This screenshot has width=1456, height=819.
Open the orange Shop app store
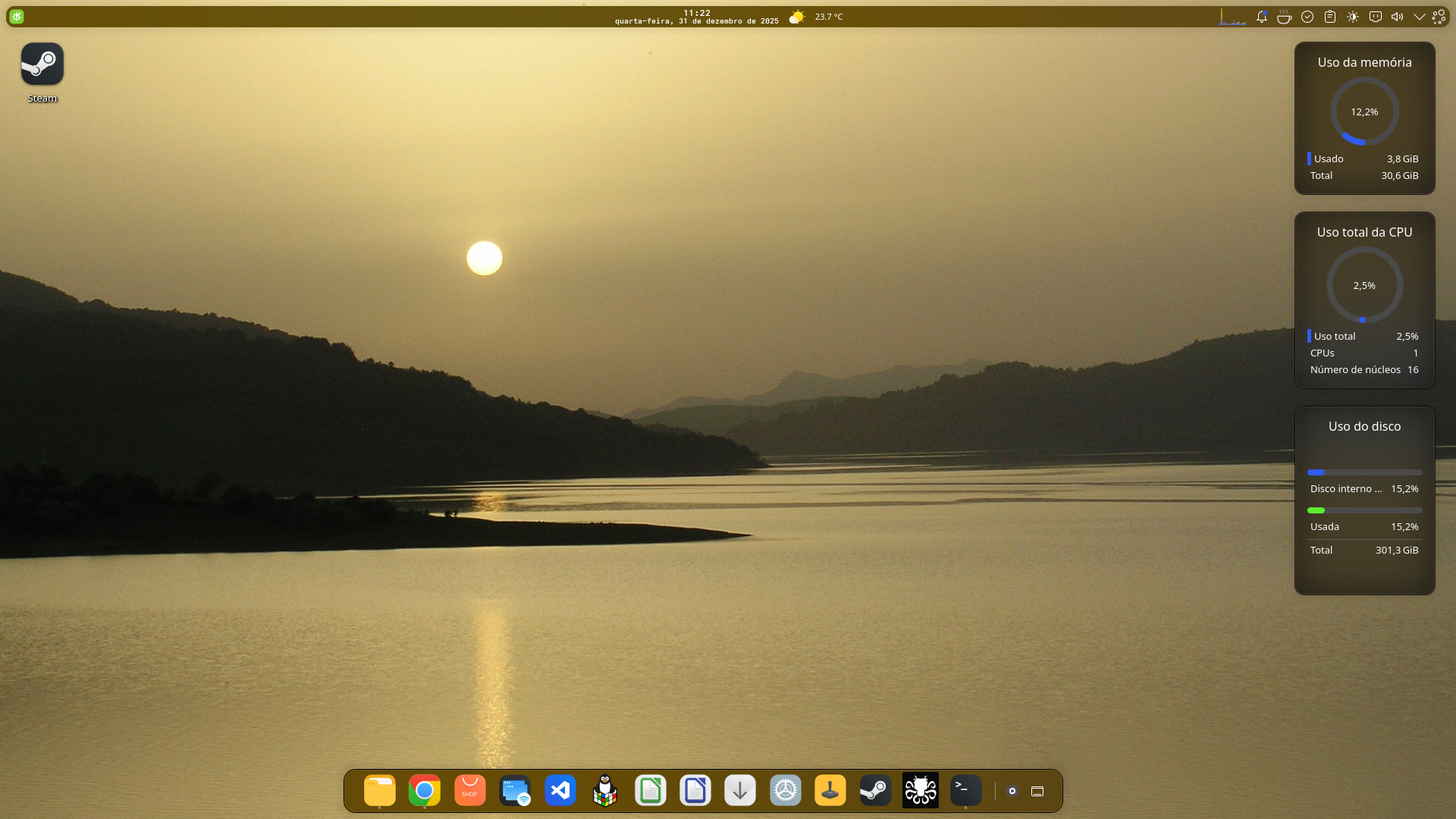pyautogui.click(x=469, y=791)
